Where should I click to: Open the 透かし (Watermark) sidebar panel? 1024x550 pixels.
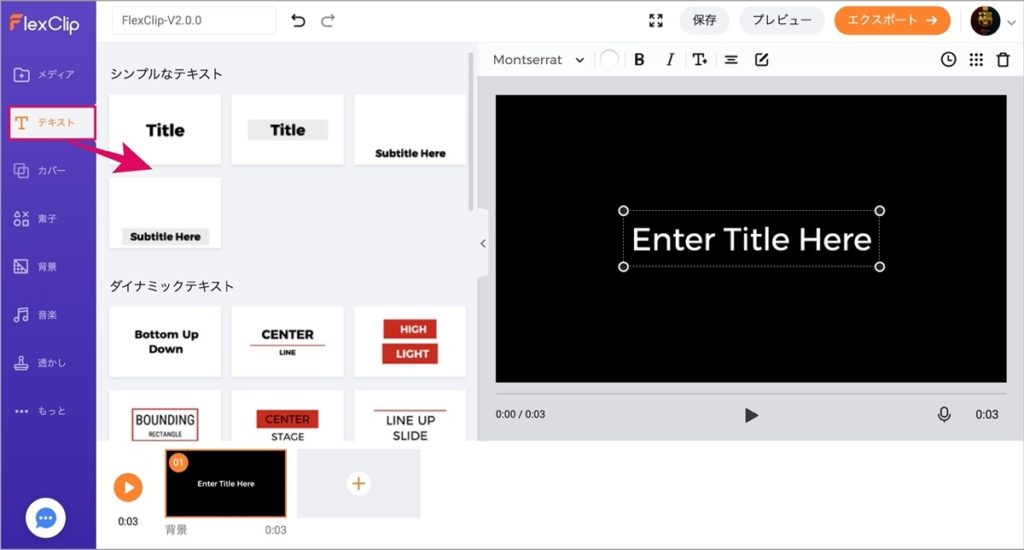[x=40, y=363]
